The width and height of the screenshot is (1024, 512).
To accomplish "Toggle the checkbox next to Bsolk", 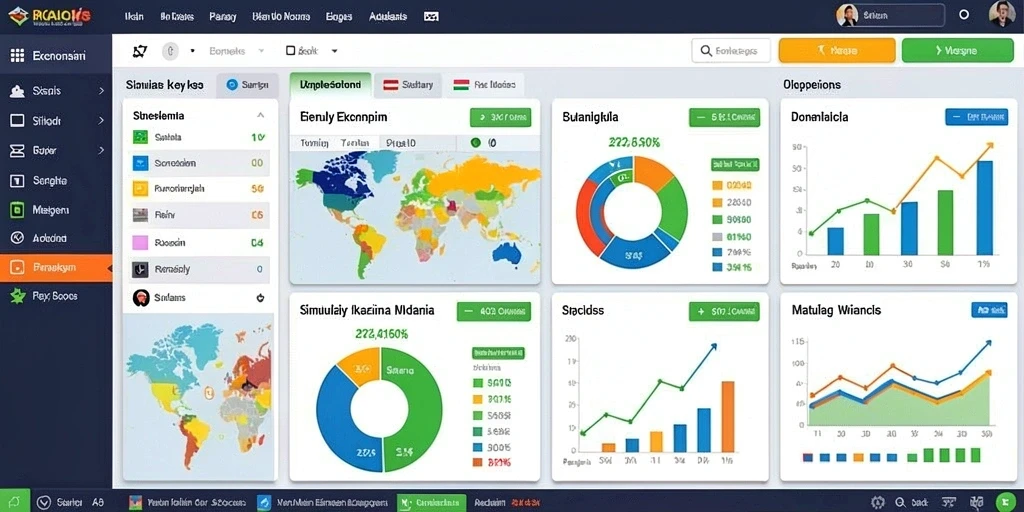I will (x=291, y=50).
